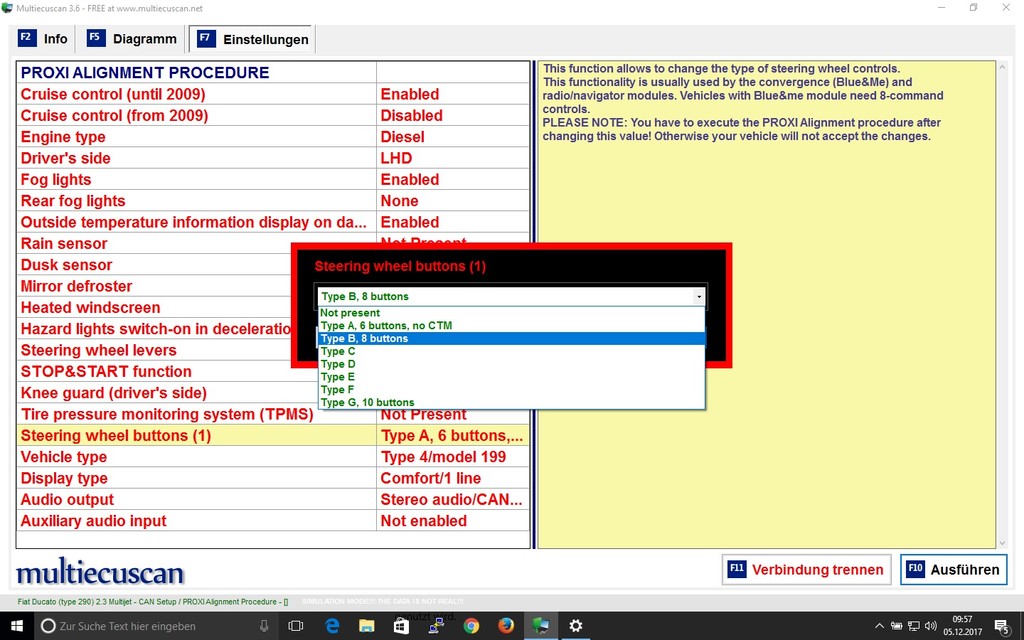Choose 'Type A, 6 buttons, no CTM' option
The image size is (1024, 640).
pyautogui.click(x=511, y=325)
